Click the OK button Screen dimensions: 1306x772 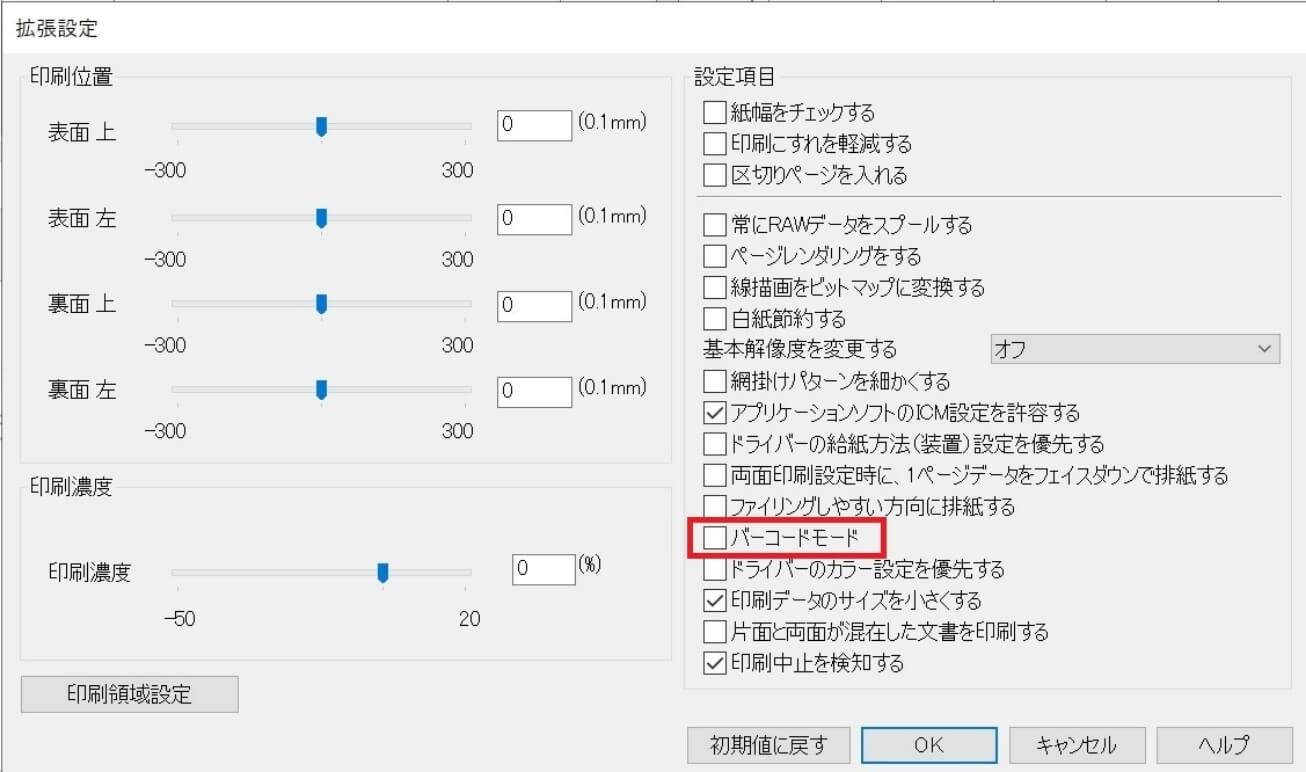point(929,744)
